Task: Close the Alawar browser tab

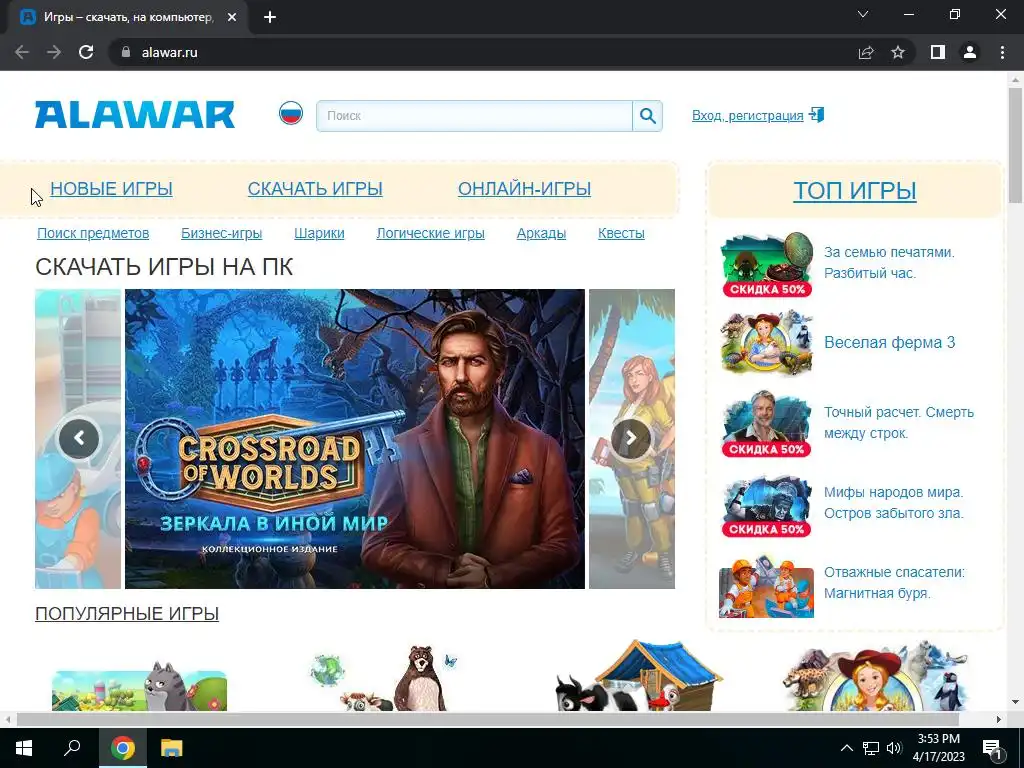Action: pos(232,18)
